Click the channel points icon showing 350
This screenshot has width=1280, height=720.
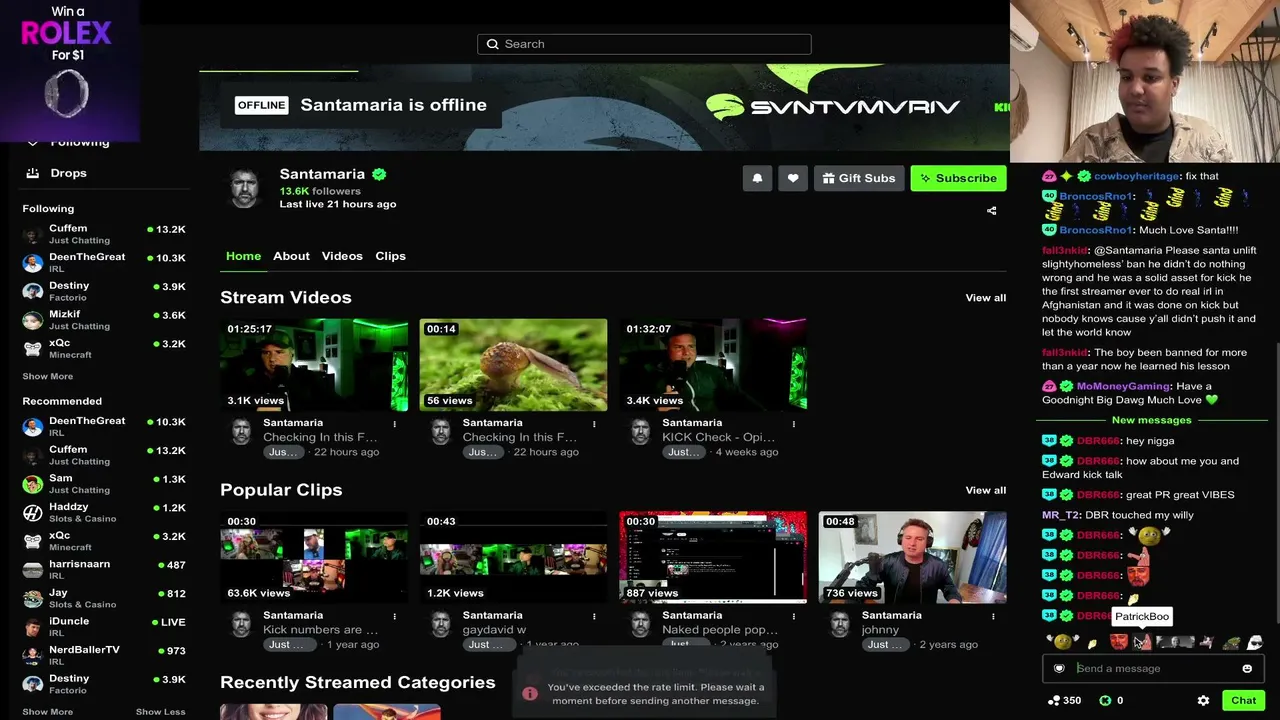[1053, 701]
